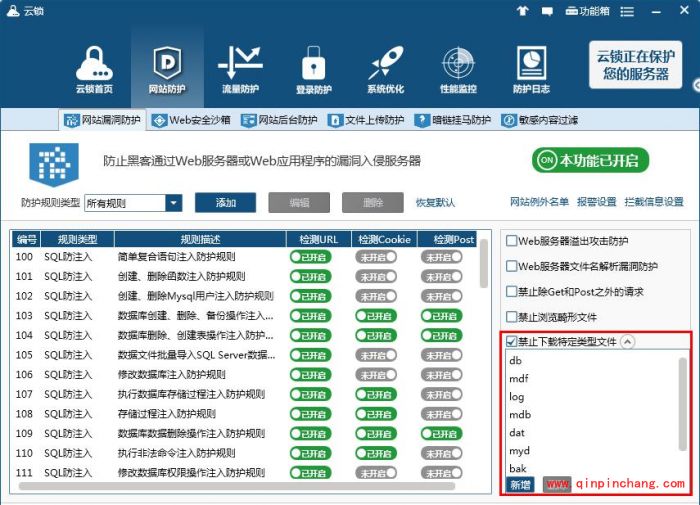Sort by 编号 column header
The width and height of the screenshot is (700, 505).
click(26, 239)
